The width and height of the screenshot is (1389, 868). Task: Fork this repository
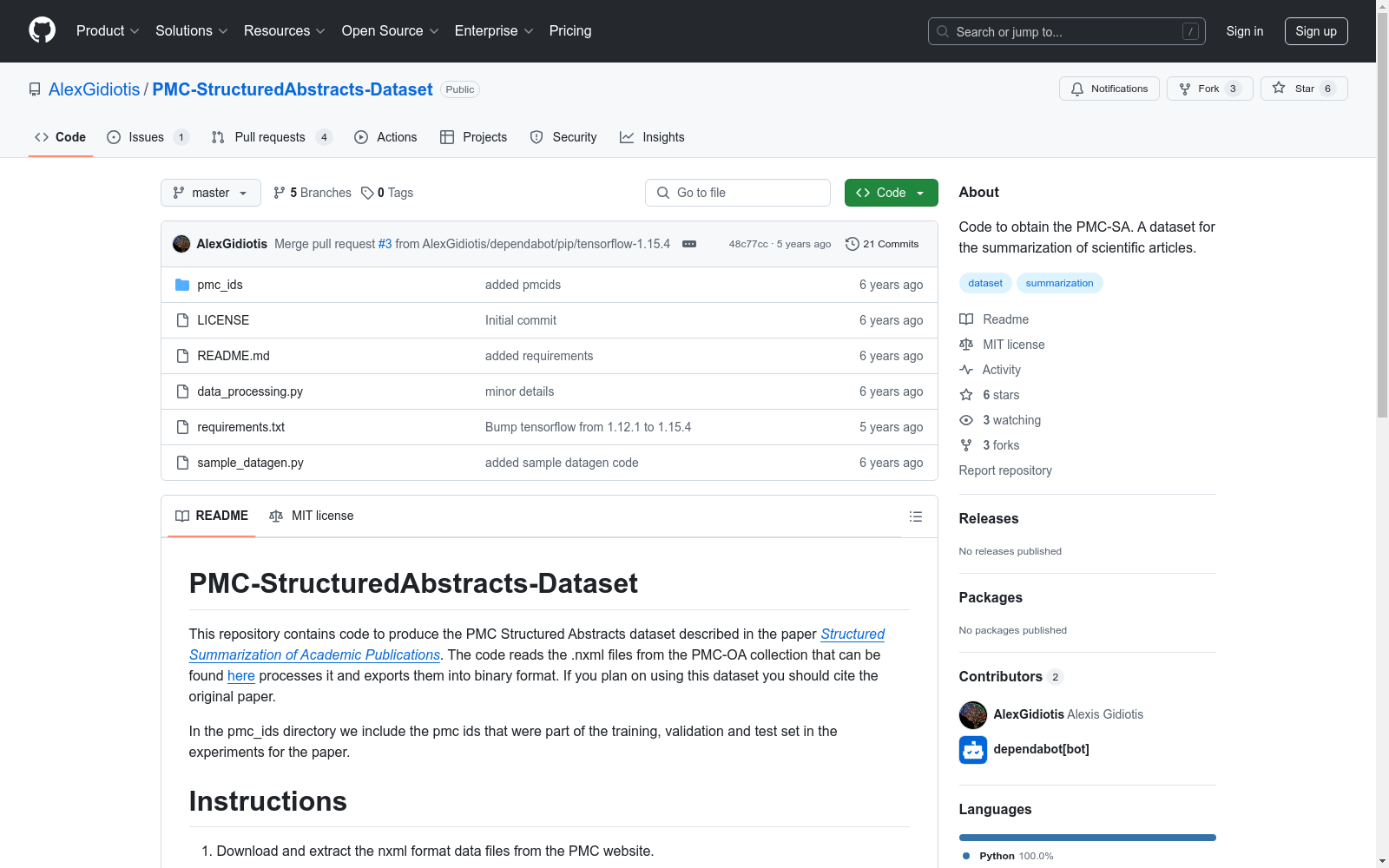[x=1209, y=89]
